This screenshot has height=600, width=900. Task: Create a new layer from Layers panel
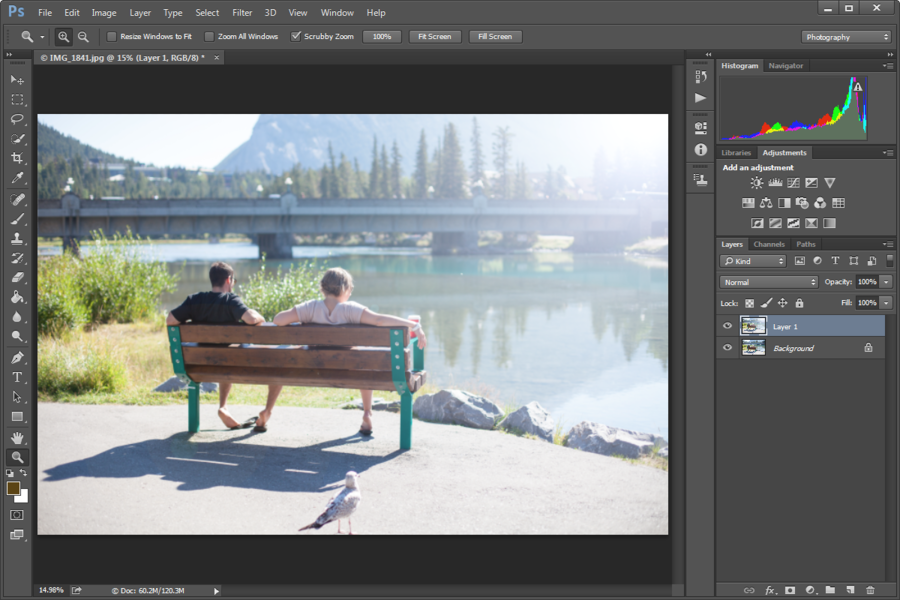click(850, 590)
